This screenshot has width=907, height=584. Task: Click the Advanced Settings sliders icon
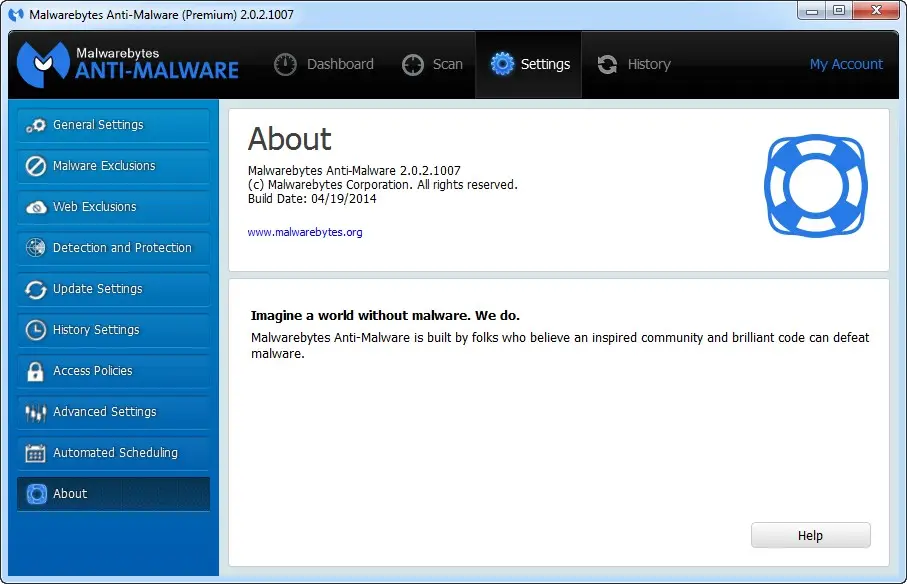35,412
